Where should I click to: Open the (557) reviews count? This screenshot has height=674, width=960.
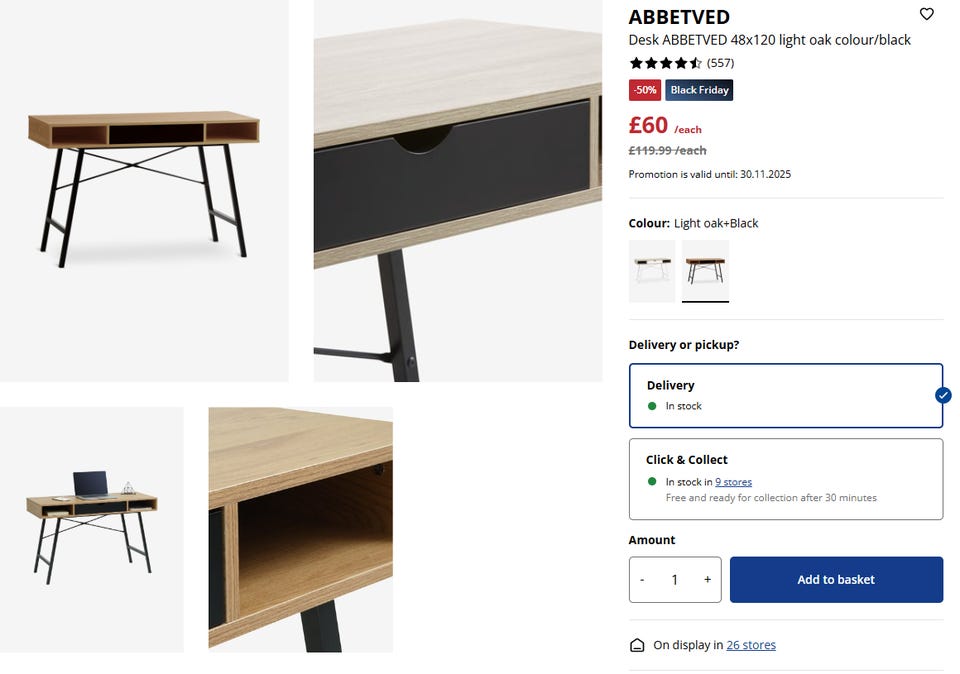(720, 62)
